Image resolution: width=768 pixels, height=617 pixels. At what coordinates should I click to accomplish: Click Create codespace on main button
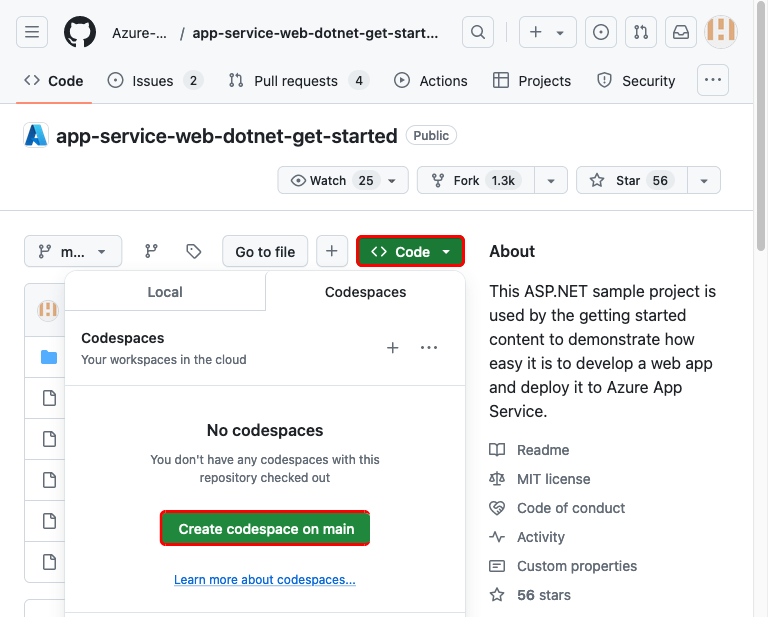click(266, 529)
